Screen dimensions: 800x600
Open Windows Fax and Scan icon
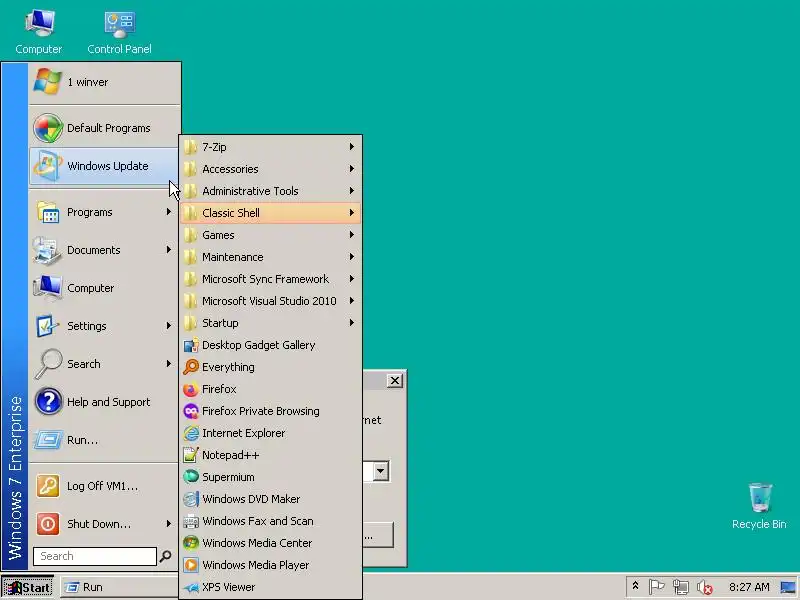click(x=190, y=521)
